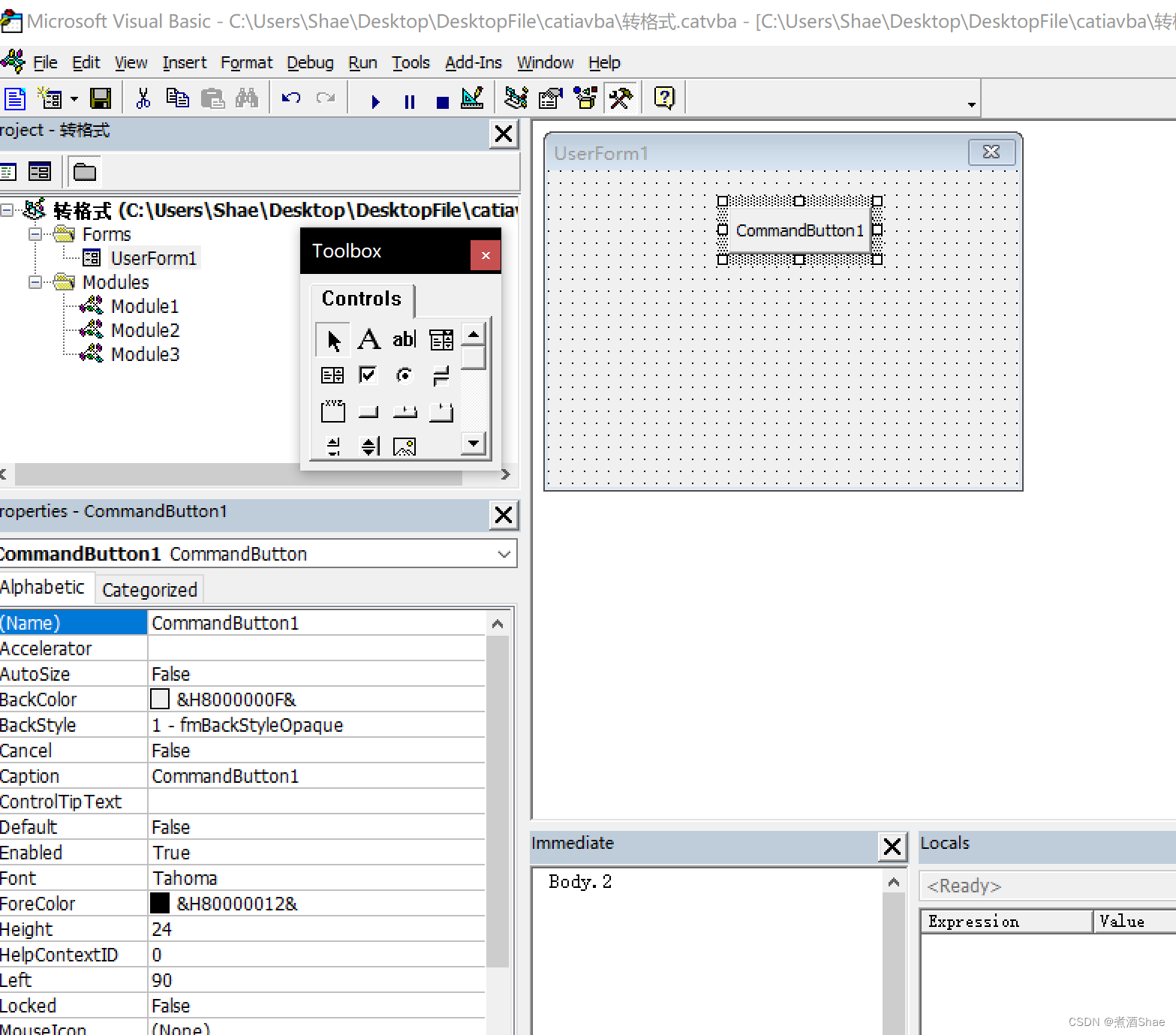Click the Toolbox scroll down arrow

click(x=474, y=444)
